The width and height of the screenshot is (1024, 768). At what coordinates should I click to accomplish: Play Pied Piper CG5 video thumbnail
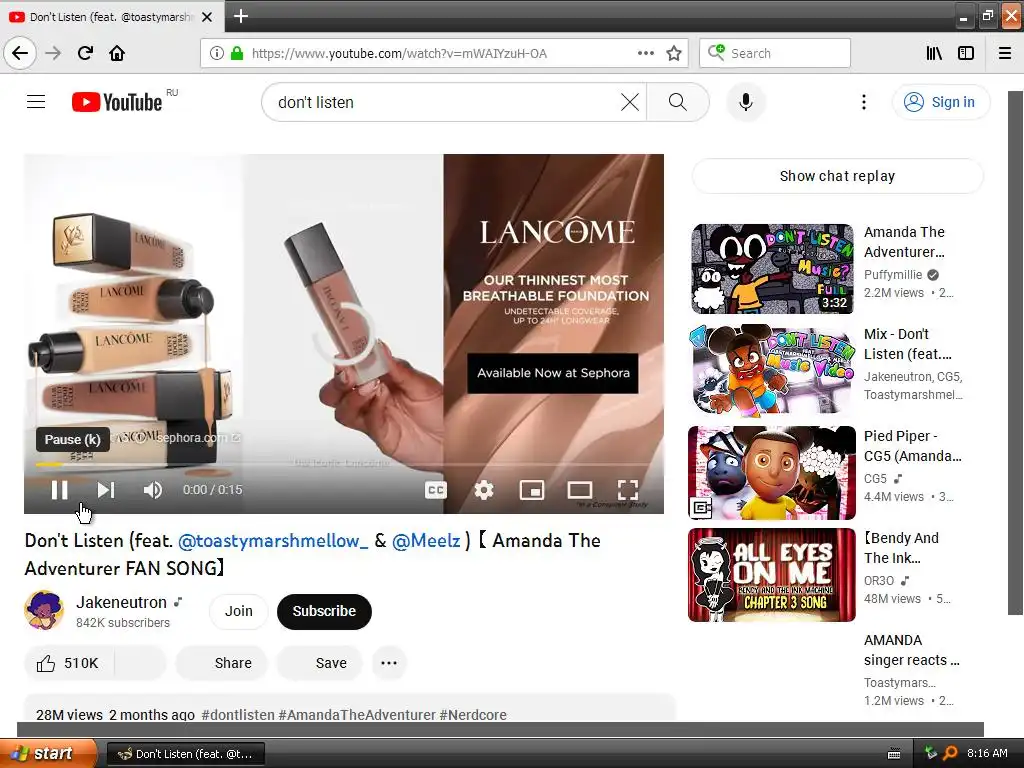coord(772,473)
